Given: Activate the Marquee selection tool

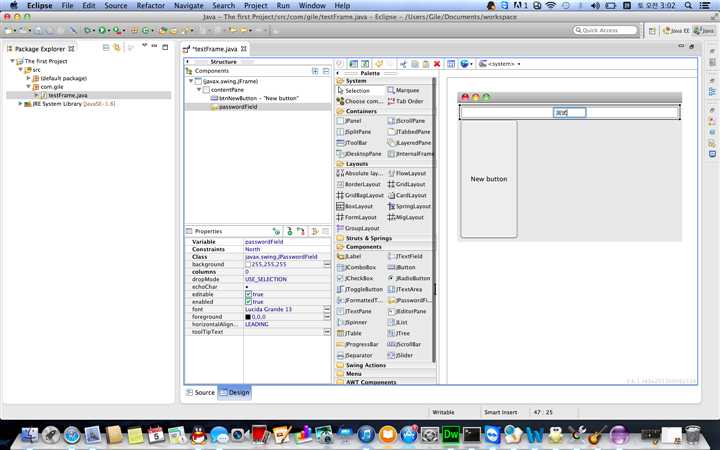Looking at the screenshot, I should click(x=403, y=90).
